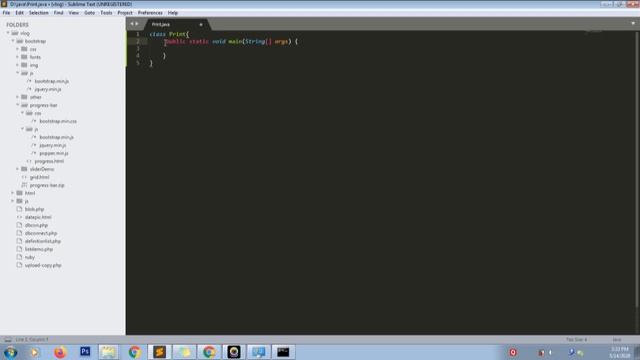Open listdemo.php in the sidebar
This screenshot has width=640, height=360.
coord(39,249)
